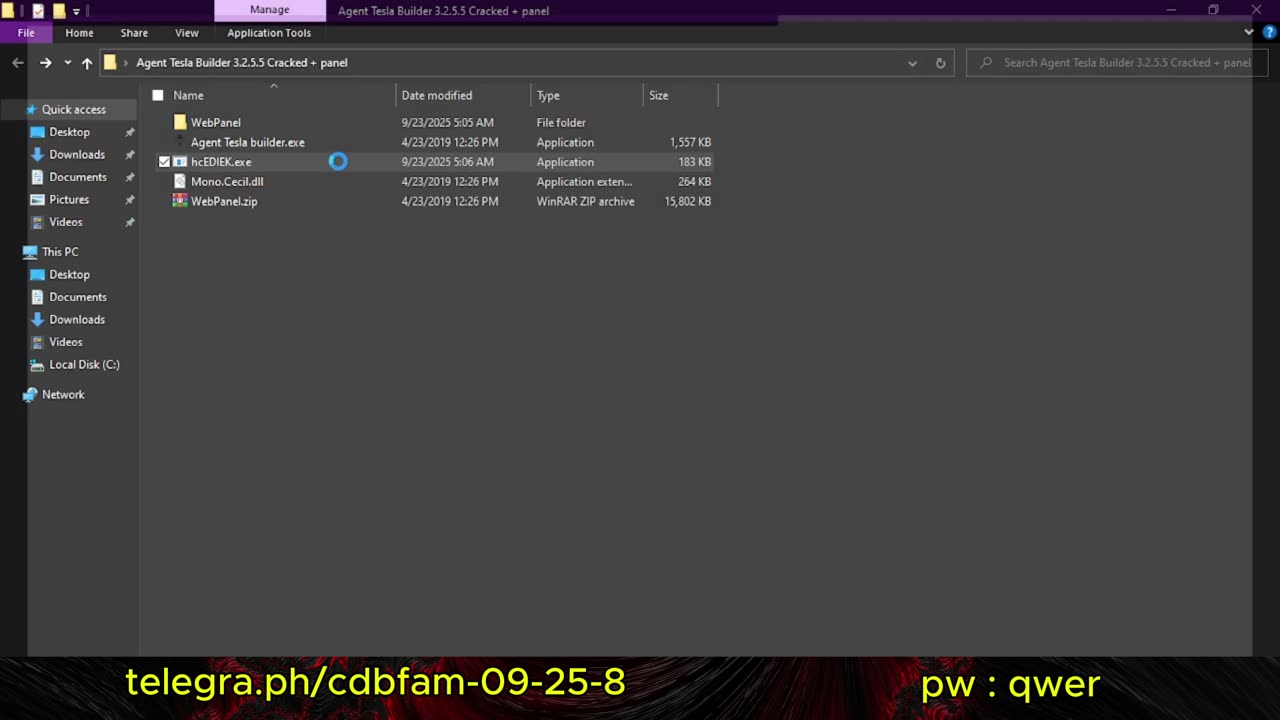Open Documents under Quick access
Viewport: 1280px width, 720px height.
[78, 177]
